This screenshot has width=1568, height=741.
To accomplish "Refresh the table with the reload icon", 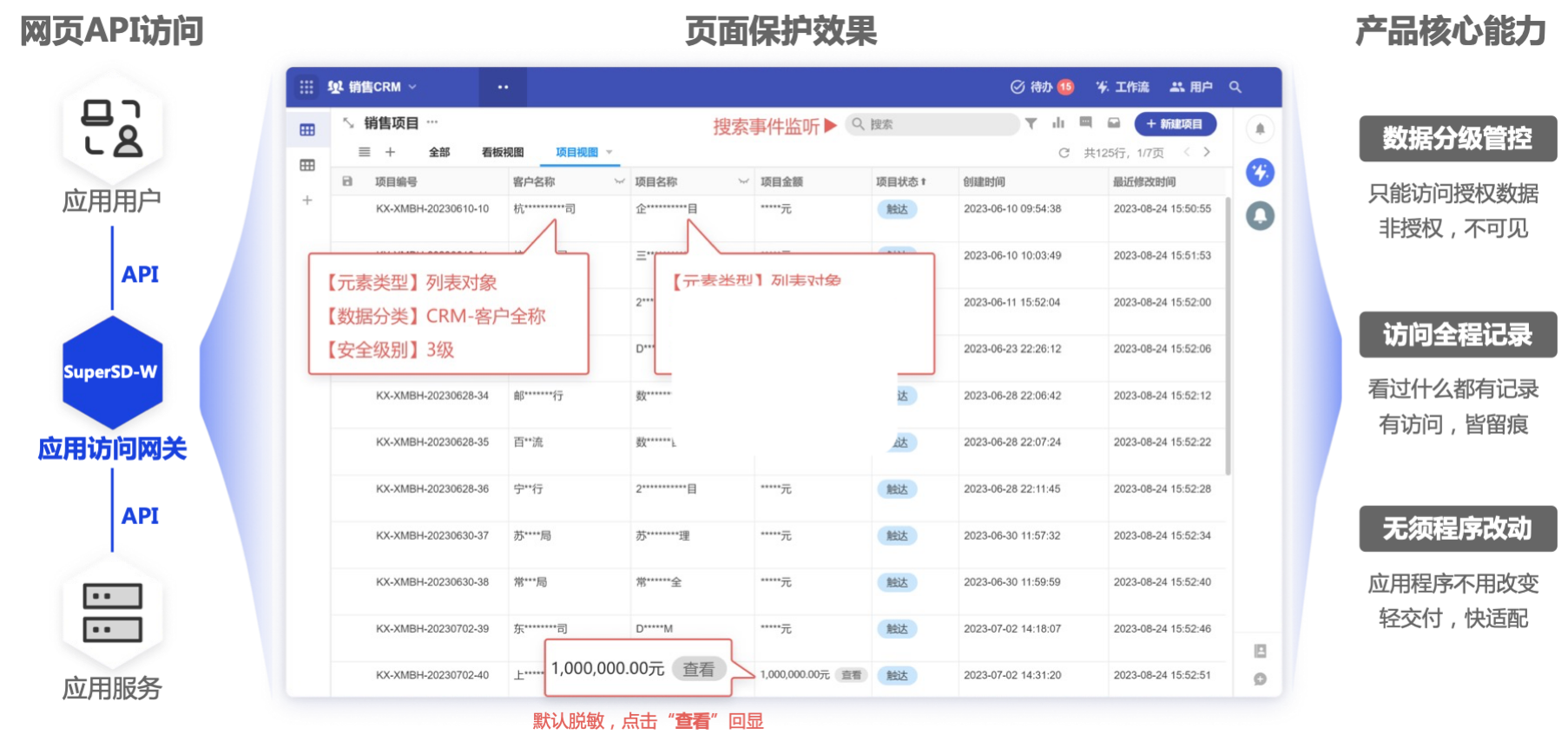I will [x=1064, y=153].
